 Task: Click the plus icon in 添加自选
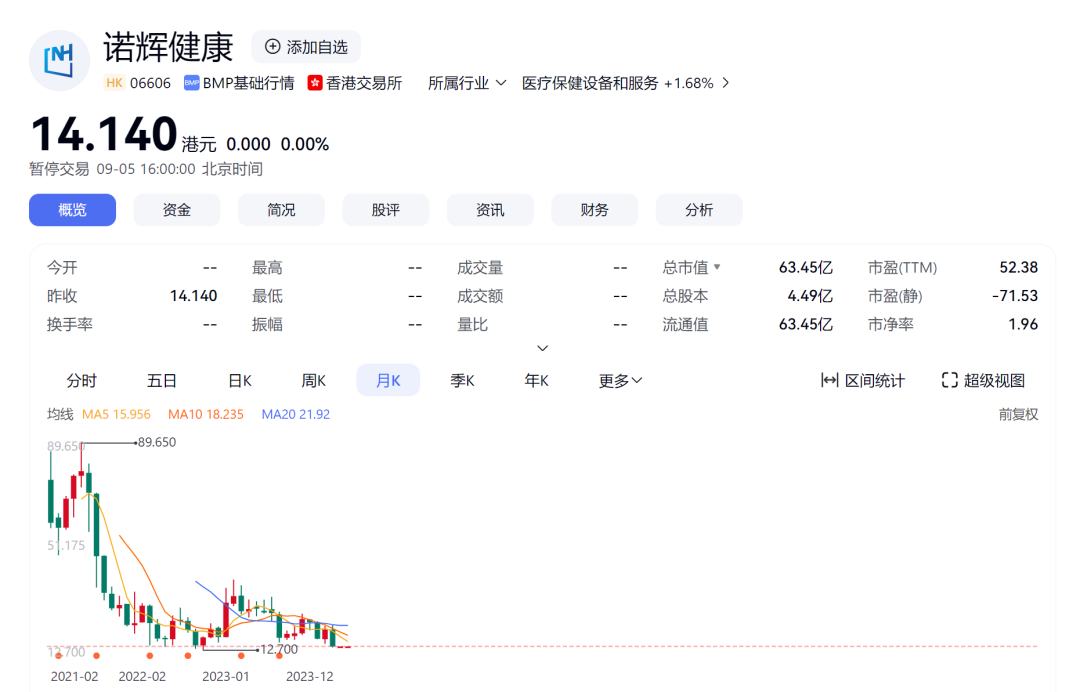273,47
